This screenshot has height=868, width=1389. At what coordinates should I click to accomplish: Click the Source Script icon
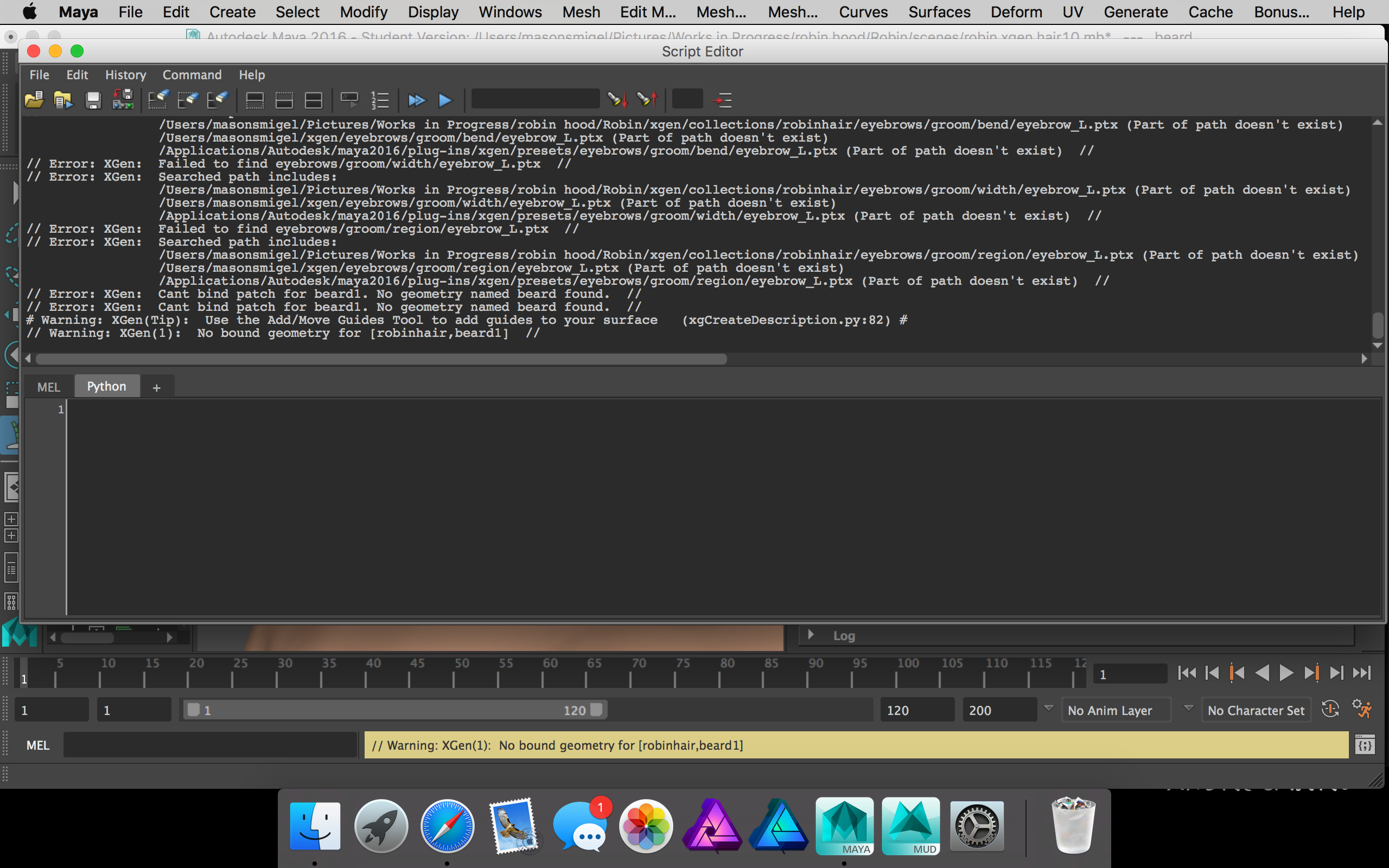coord(63,100)
